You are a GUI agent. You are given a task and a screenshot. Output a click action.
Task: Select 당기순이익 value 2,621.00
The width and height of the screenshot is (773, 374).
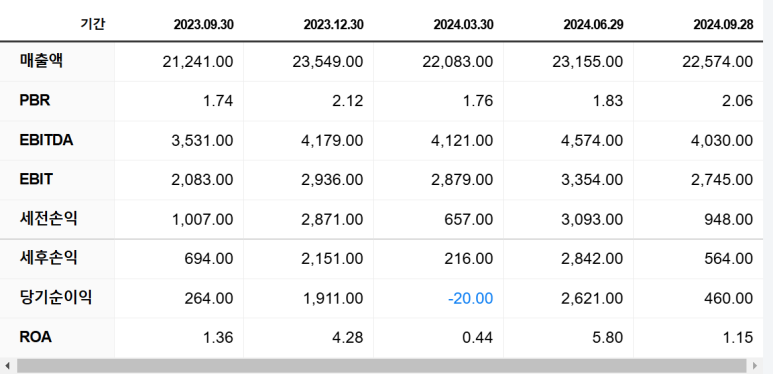(592, 298)
